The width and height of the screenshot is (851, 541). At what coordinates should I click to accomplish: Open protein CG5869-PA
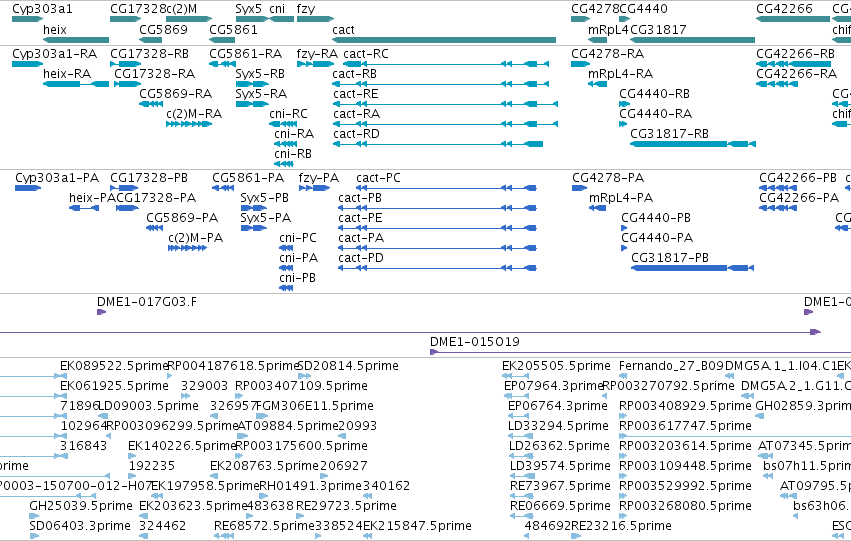point(182,218)
